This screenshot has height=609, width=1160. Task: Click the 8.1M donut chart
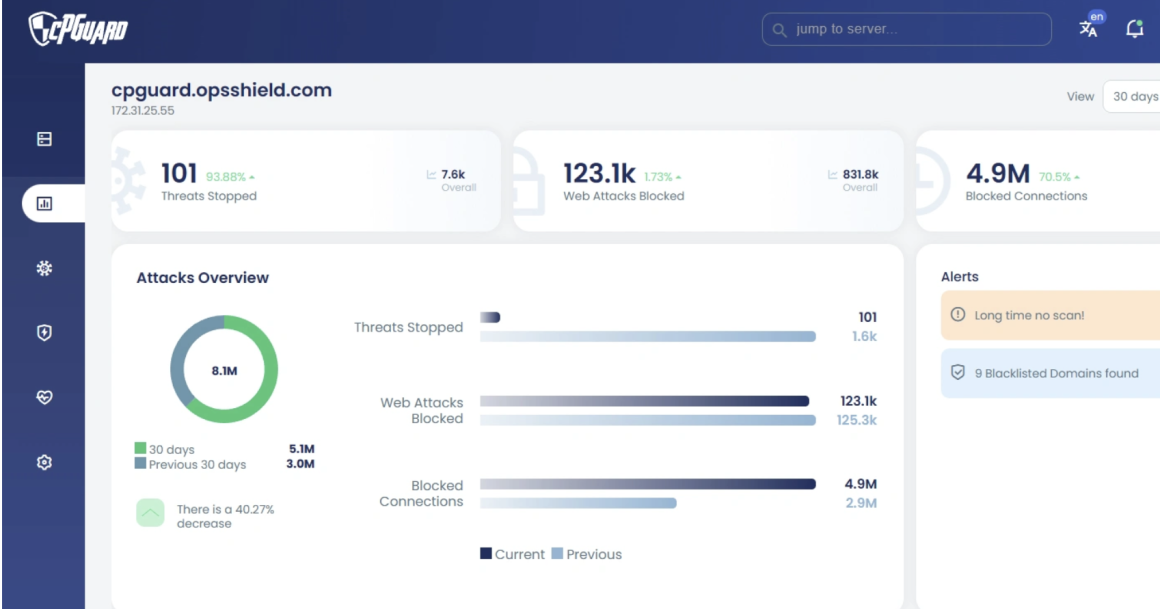pos(224,369)
